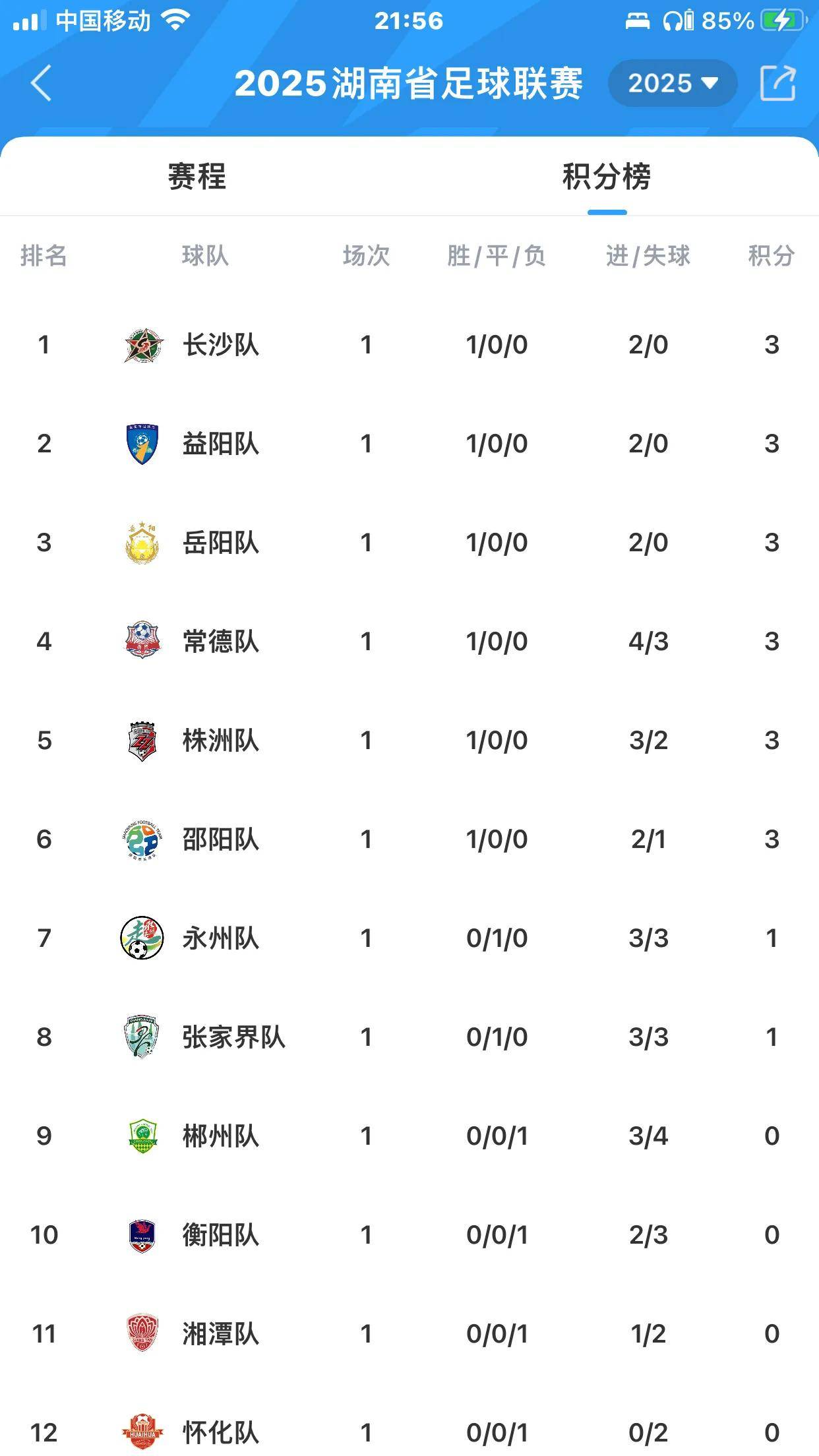Tap the 长沙队 team logo
This screenshot has height=1456, width=819.
click(x=142, y=345)
